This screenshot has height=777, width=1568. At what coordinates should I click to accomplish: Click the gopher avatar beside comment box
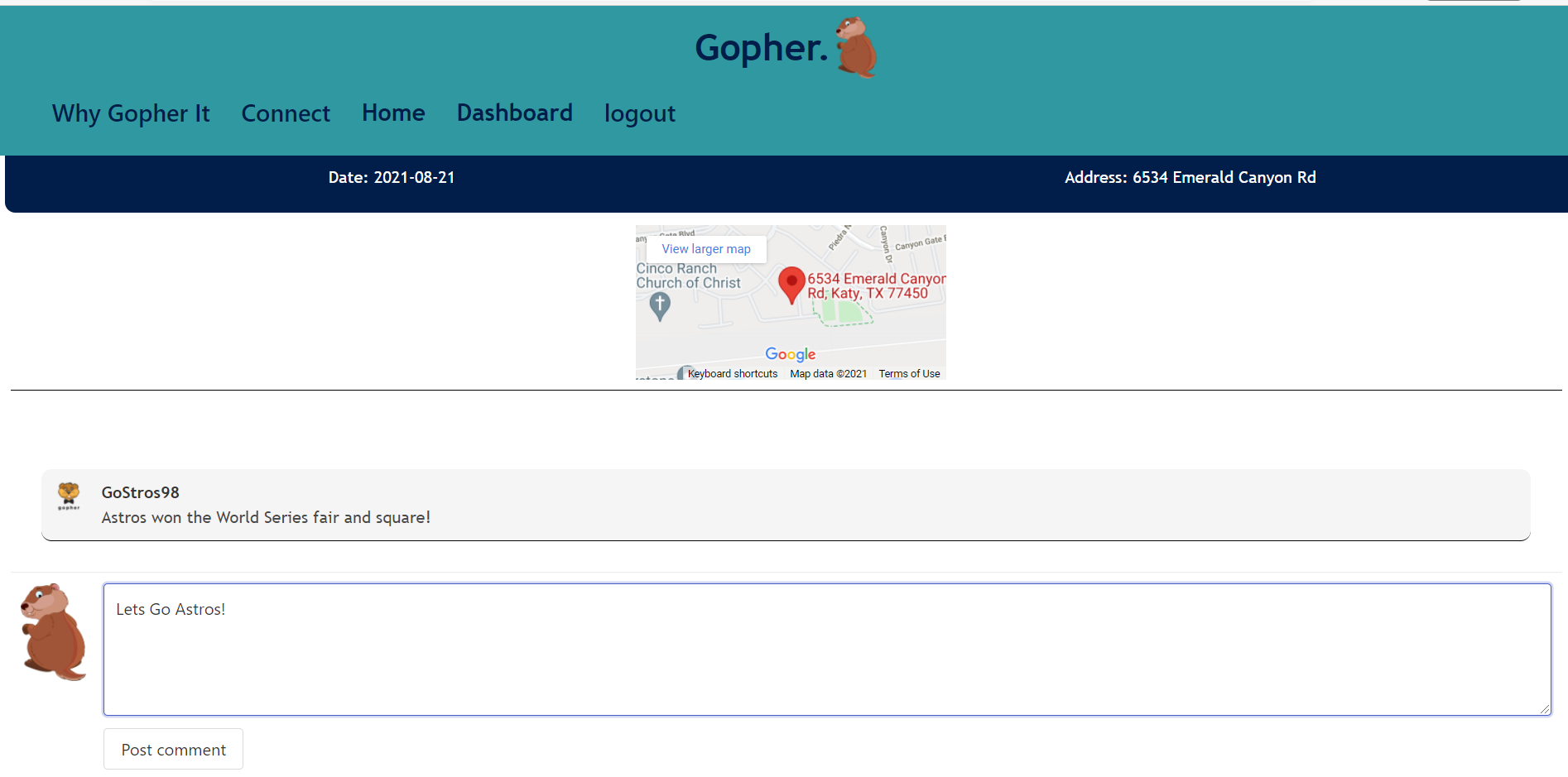pos(54,632)
